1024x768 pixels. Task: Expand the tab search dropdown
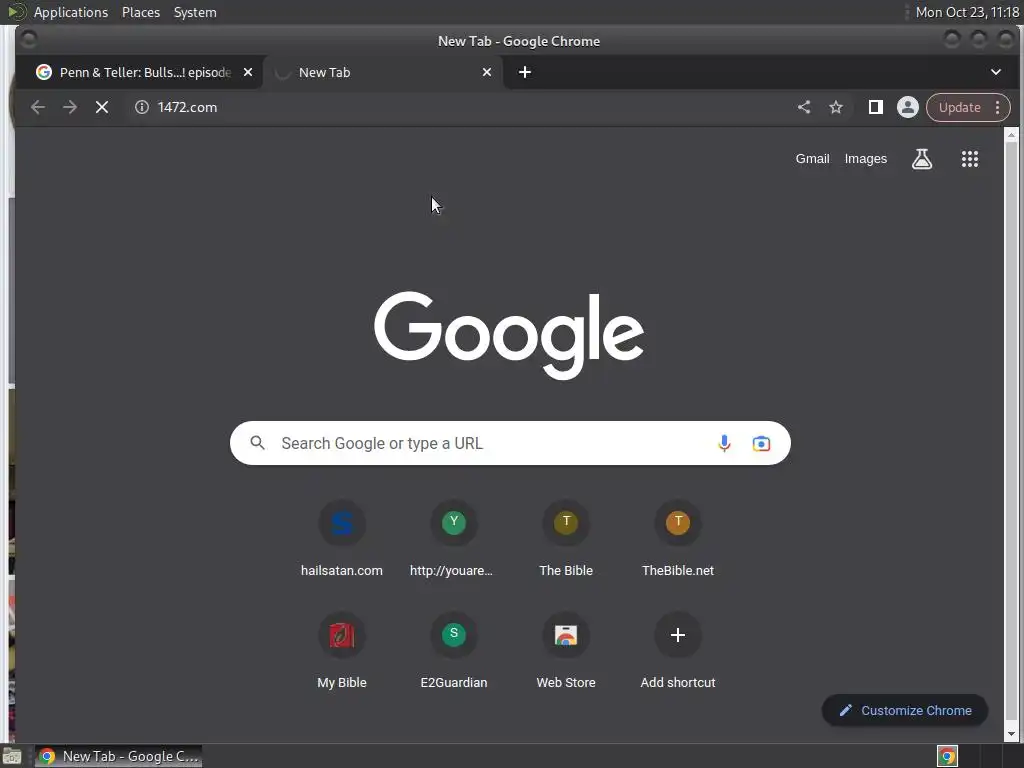point(996,72)
